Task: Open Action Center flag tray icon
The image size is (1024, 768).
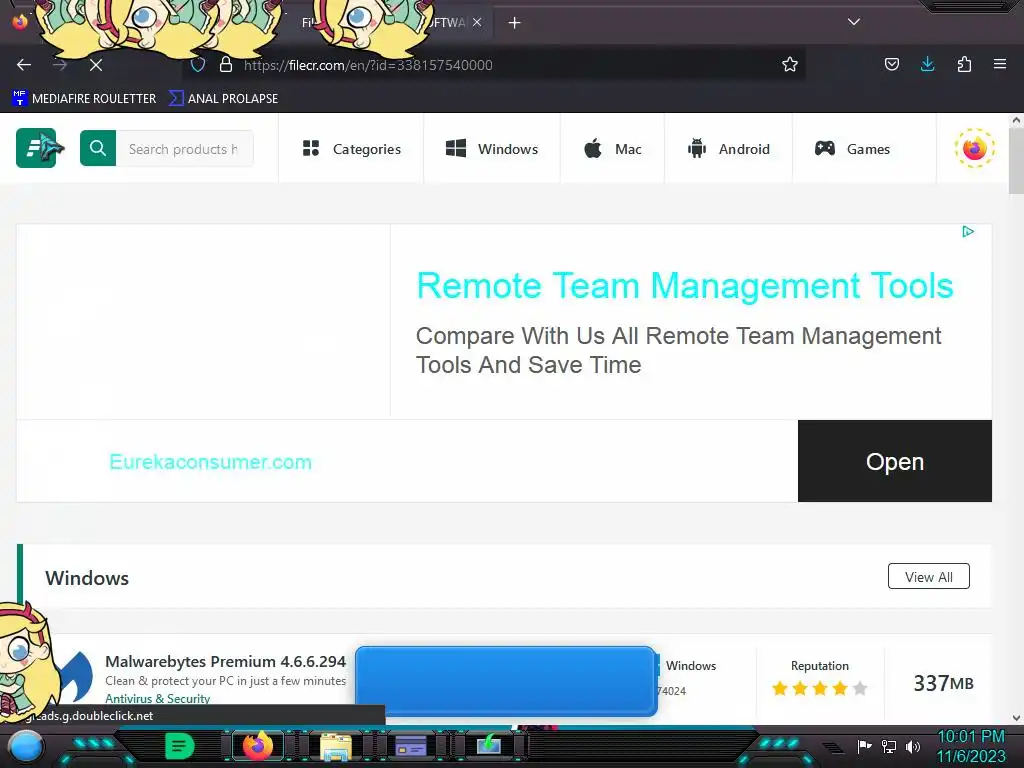Action: 864,746
